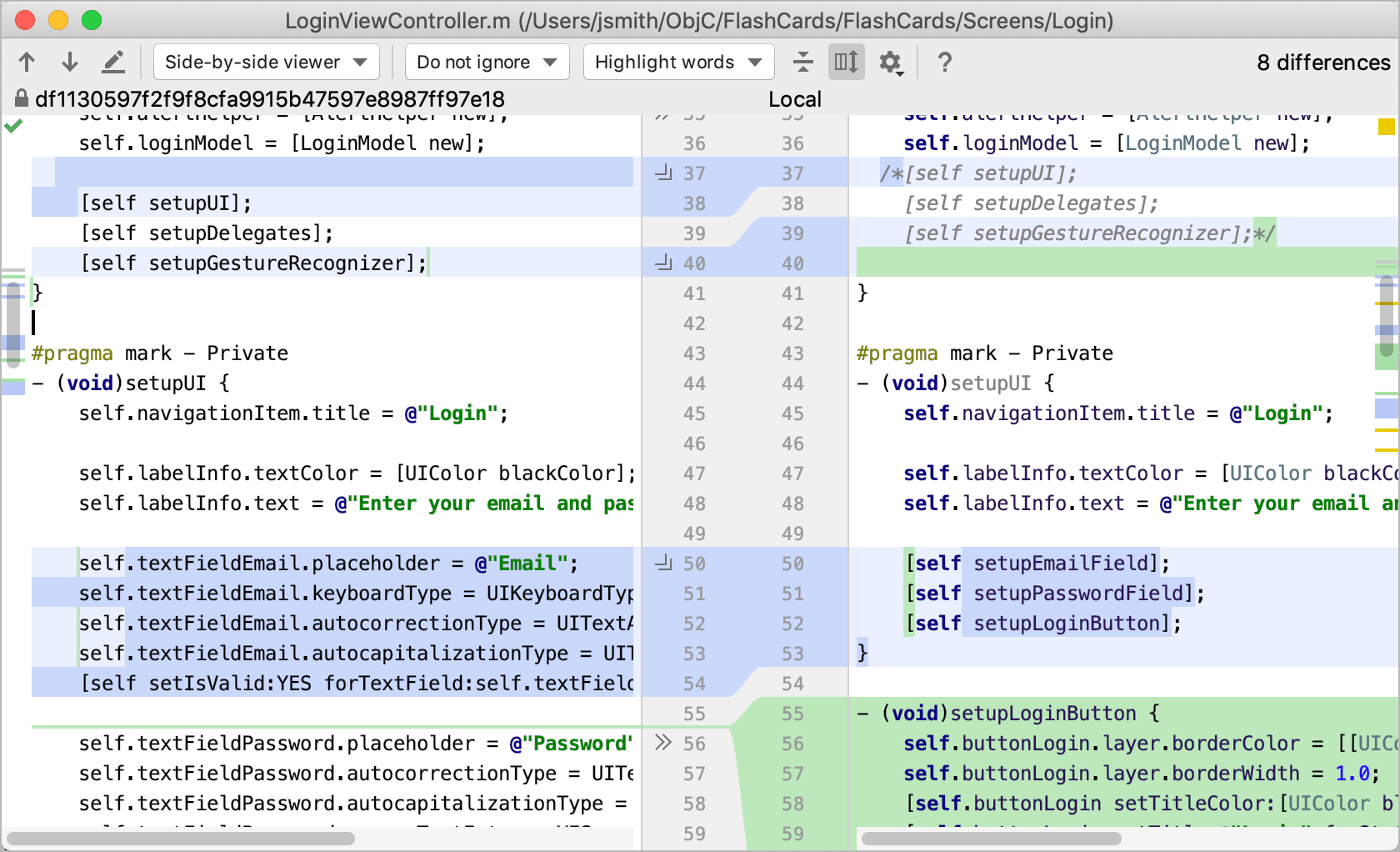Viewport: 1400px width, 852px height.
Task: Click setIsValid:YES forTextField line
Action: (356, 683)
